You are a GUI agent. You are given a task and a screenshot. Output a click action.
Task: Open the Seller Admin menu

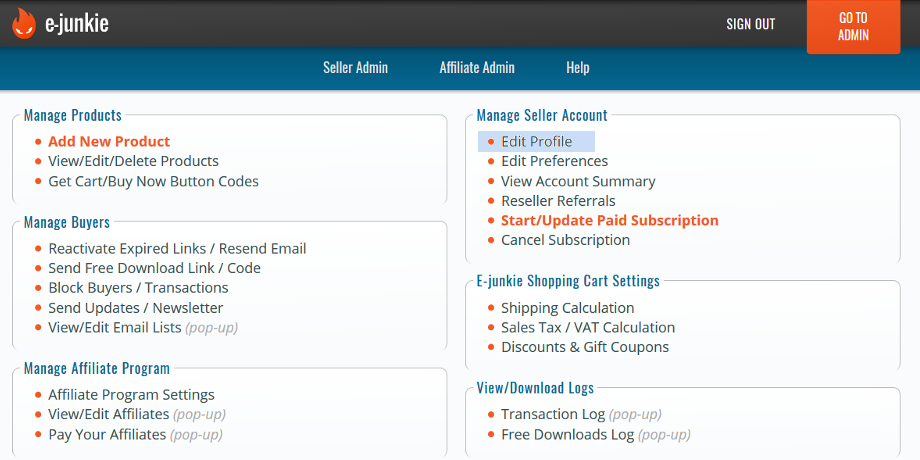click(x=355, y=68)
